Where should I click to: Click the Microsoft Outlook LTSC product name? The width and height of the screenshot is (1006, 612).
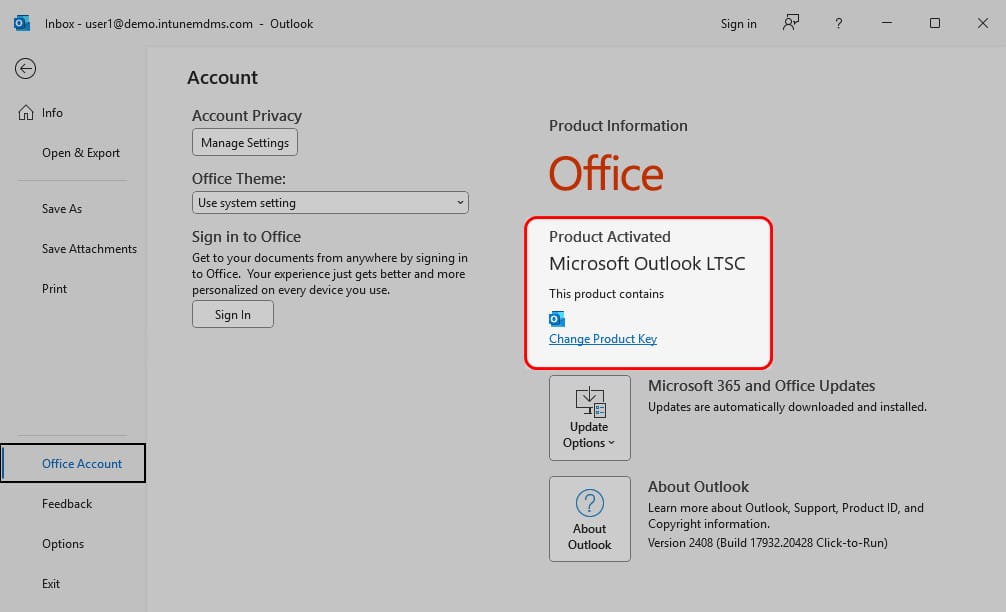tap(647, 264)
